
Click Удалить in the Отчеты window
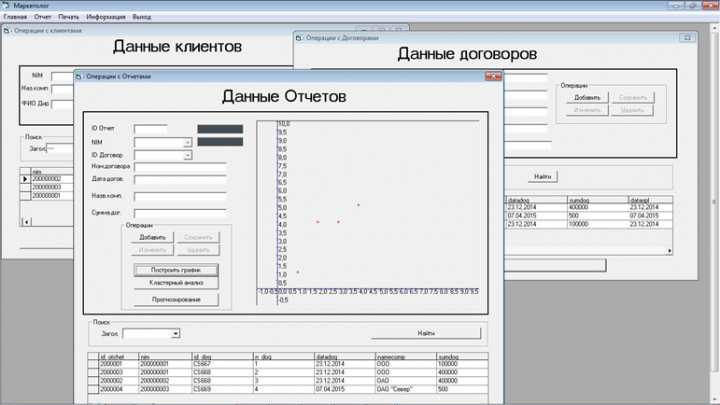(198, 250)
